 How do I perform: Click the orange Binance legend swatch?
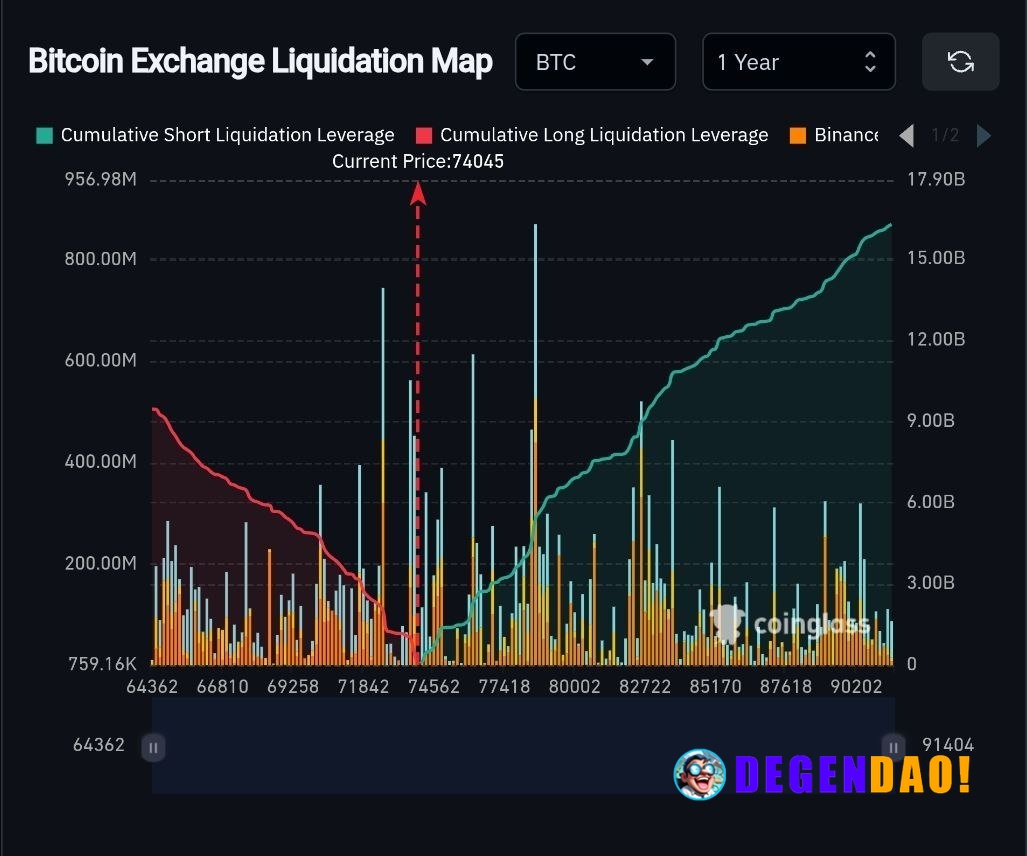(x=798, y=136)
